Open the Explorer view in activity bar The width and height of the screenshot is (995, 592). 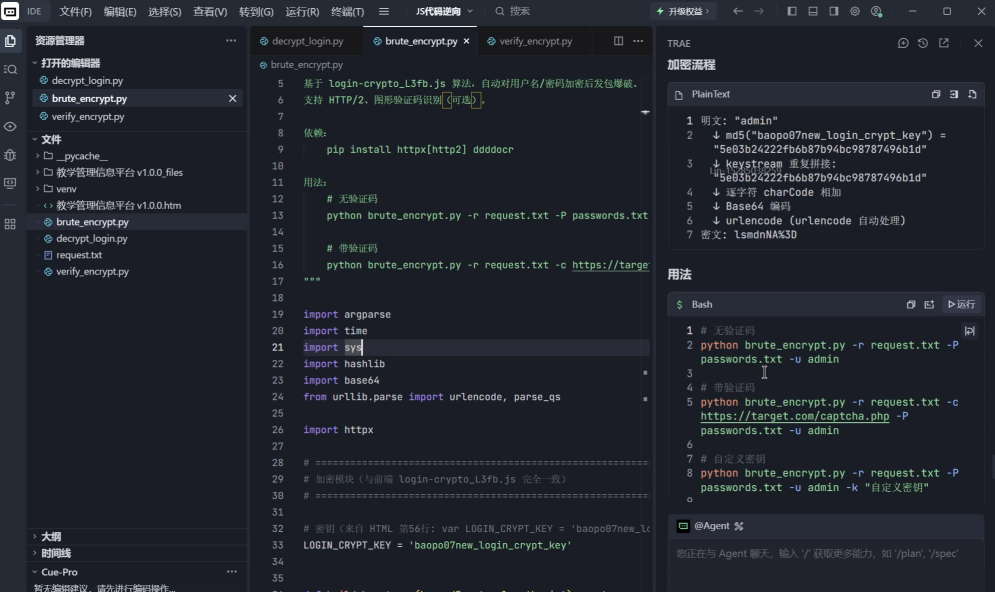(10, 41)
